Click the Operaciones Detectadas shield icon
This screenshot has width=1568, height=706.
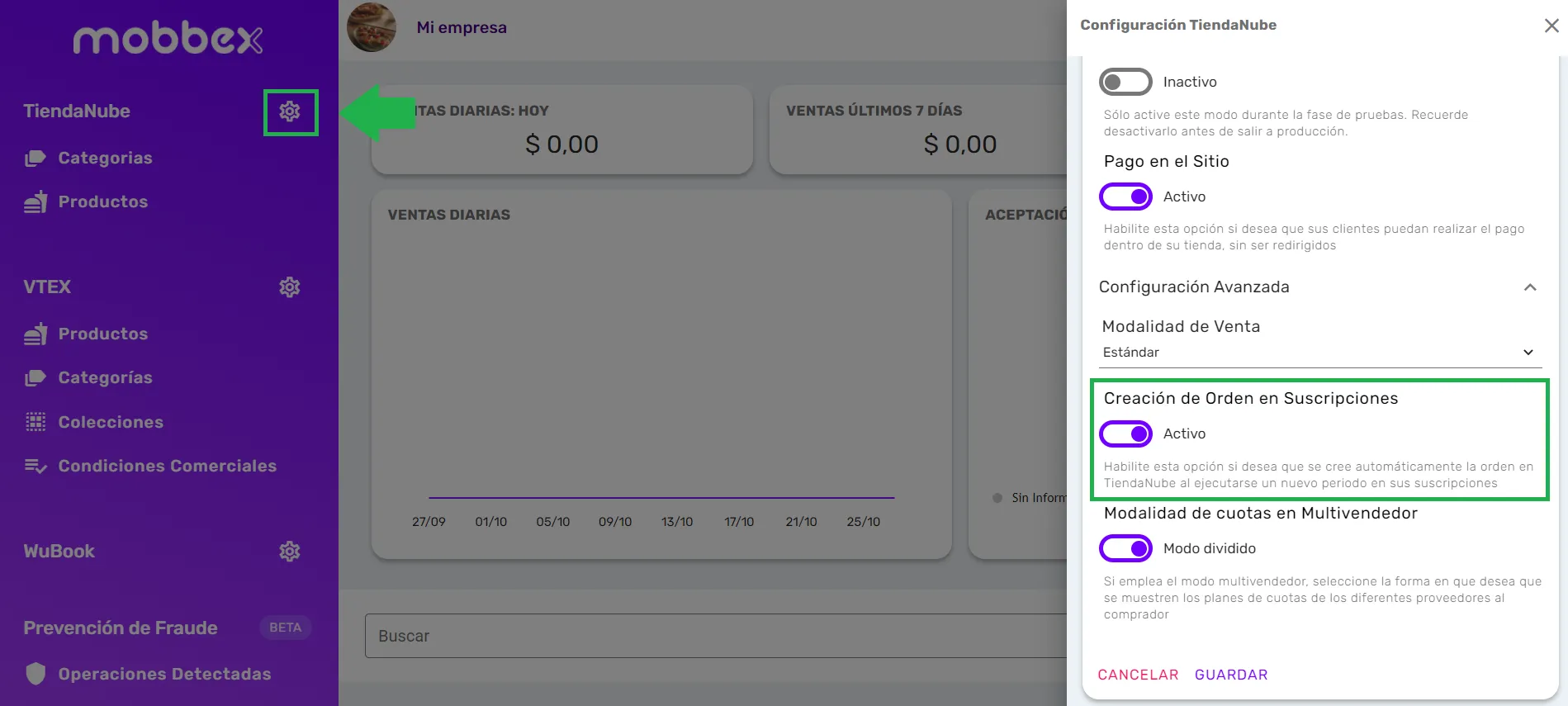pyautogui.click(x=36, y=674)
